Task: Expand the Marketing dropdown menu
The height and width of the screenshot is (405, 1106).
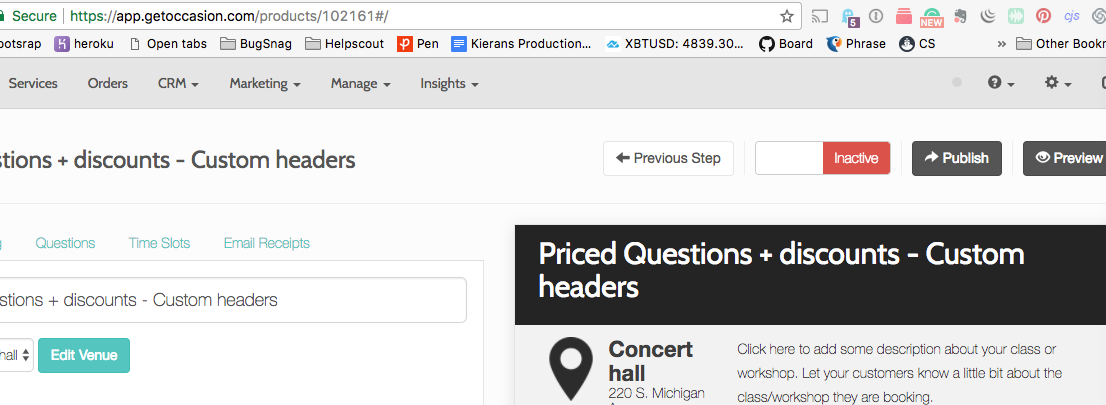Action: click(x=265, y=83)
